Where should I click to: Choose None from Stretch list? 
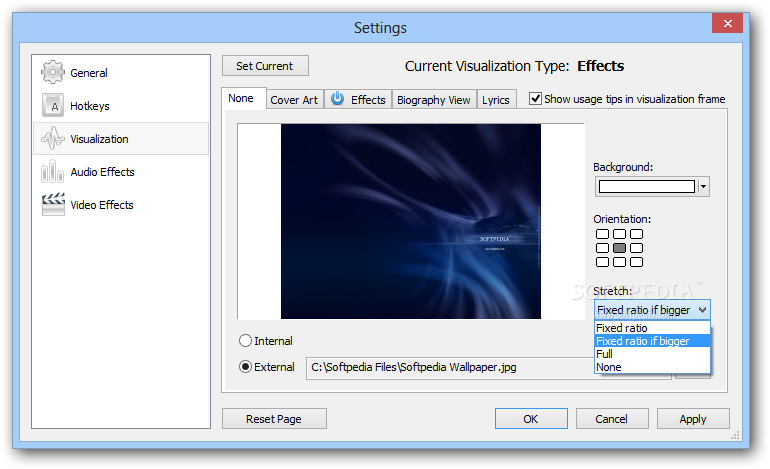652,367
